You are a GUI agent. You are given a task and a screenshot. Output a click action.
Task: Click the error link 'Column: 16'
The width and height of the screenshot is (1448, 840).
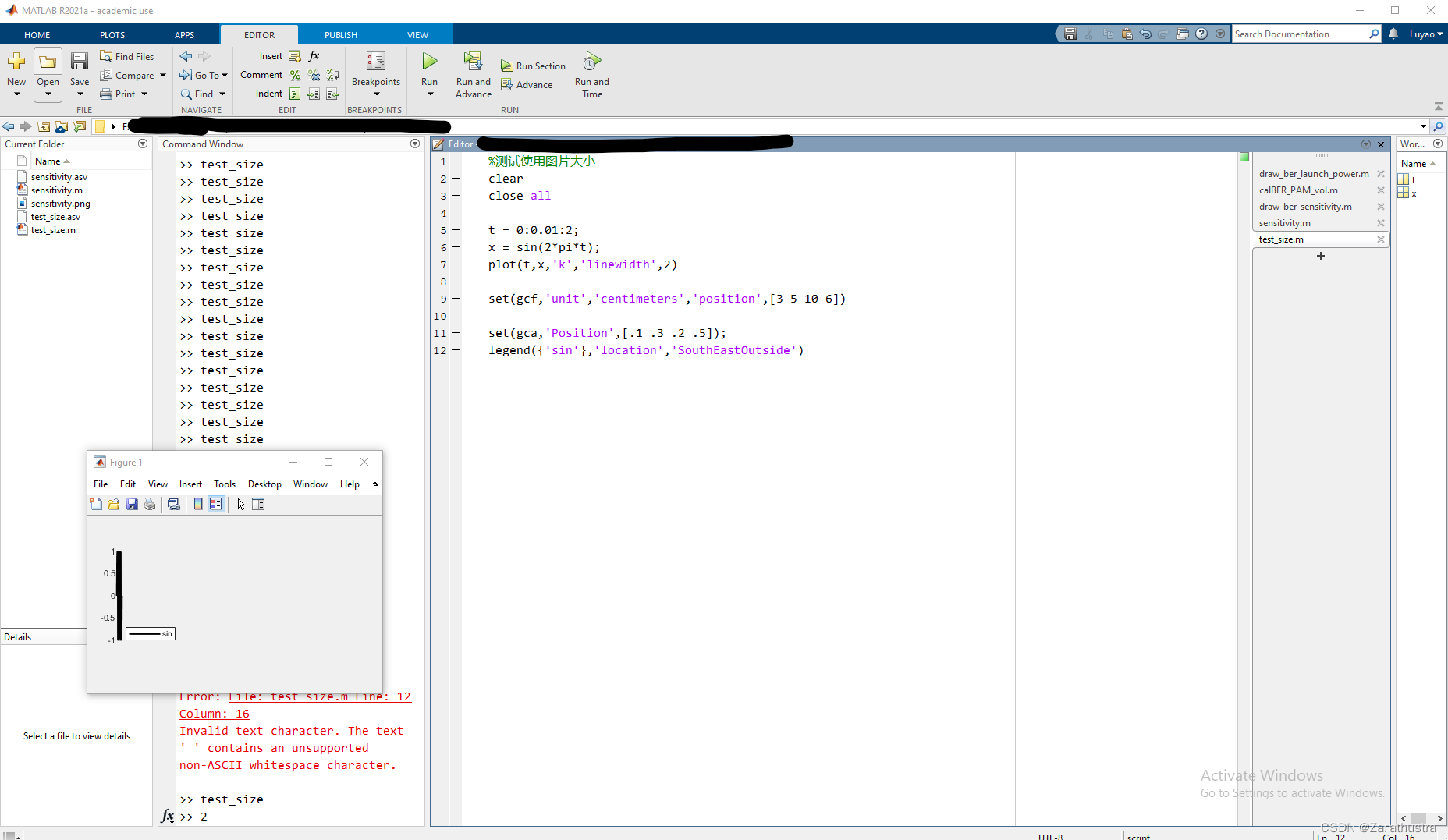(x=215, y=714)
